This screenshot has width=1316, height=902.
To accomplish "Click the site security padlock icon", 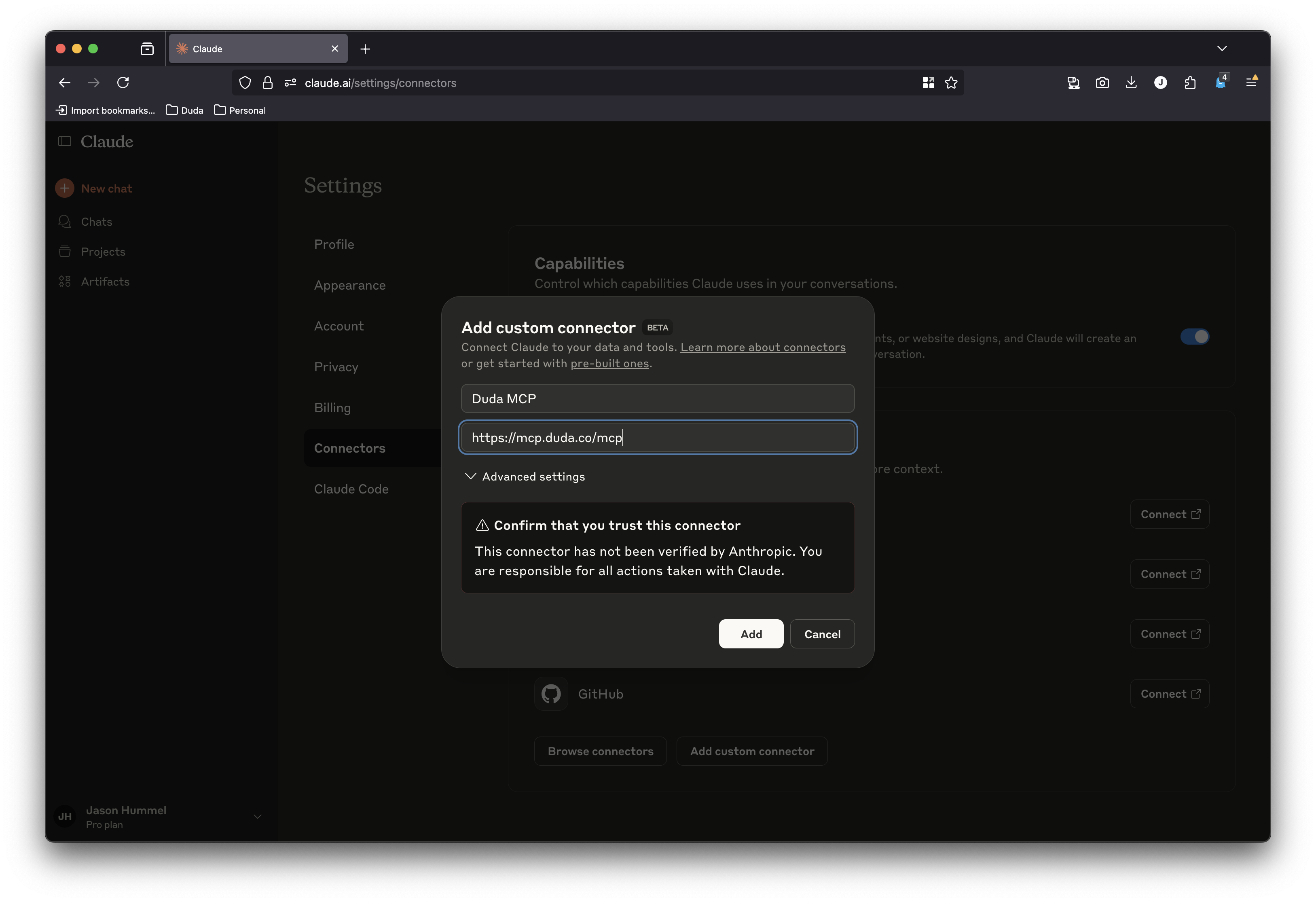I will [x=268, y=83].
